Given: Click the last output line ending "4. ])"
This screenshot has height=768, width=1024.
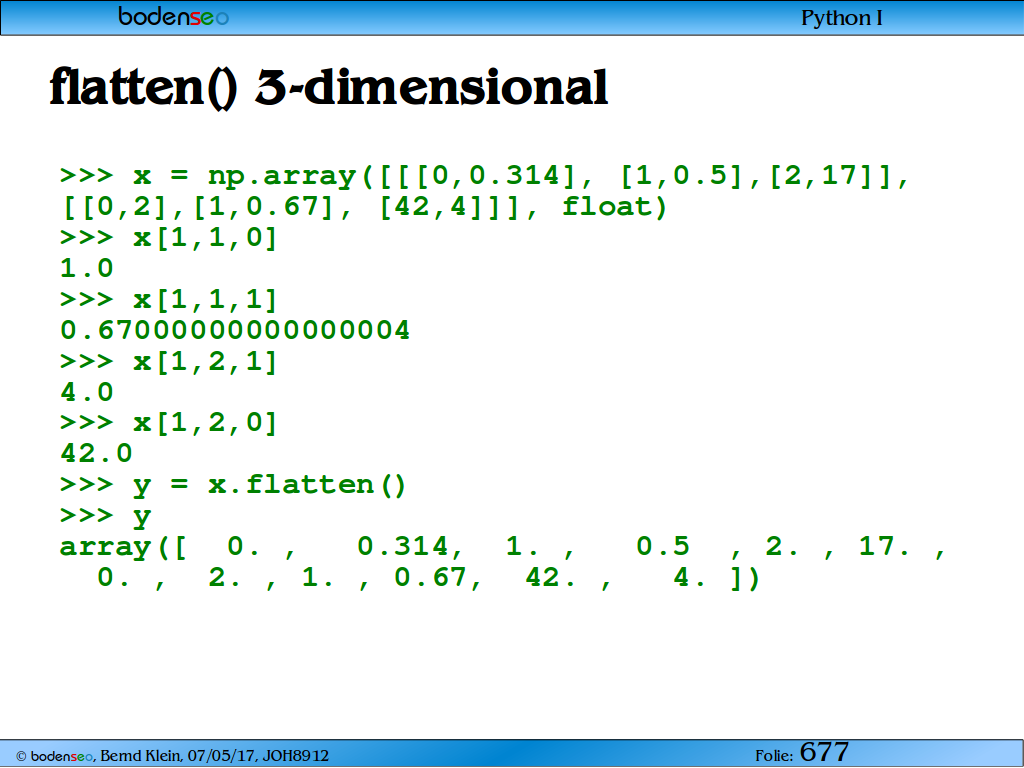Looking at the screenshot, I should 428,578.
